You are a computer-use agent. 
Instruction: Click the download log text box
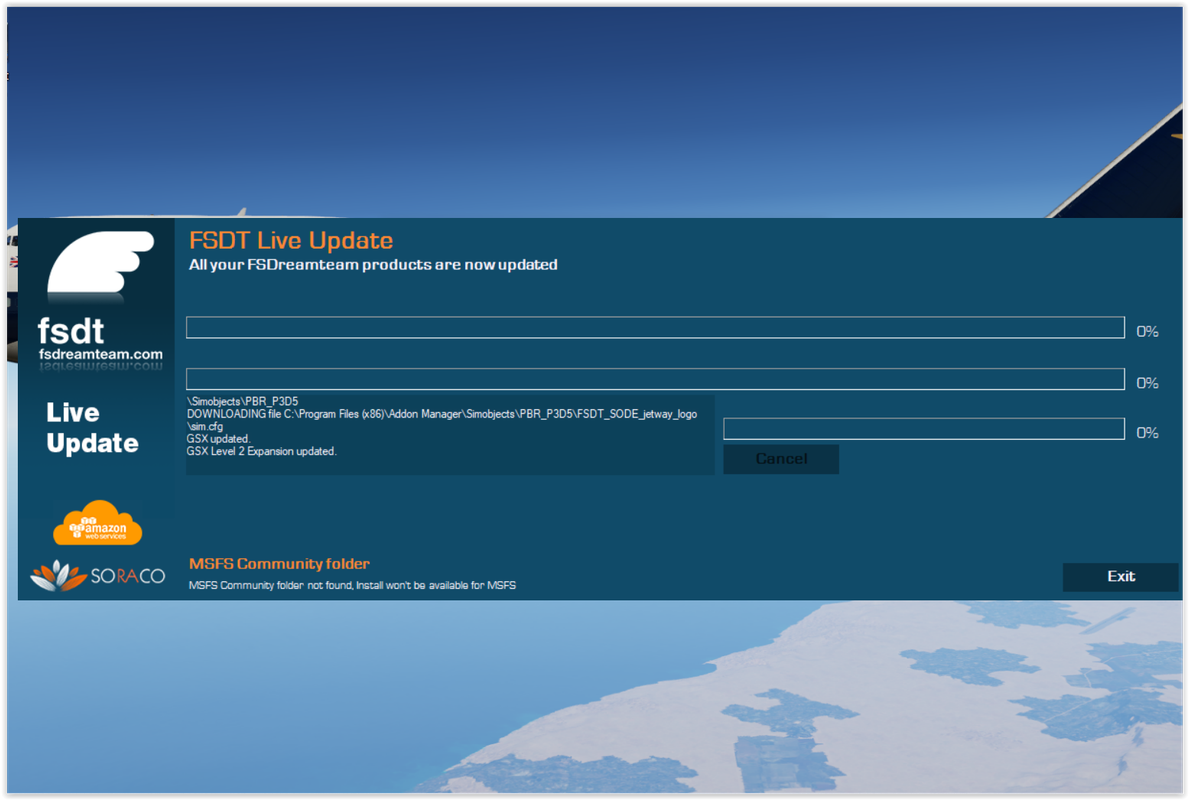pos(450,435)
